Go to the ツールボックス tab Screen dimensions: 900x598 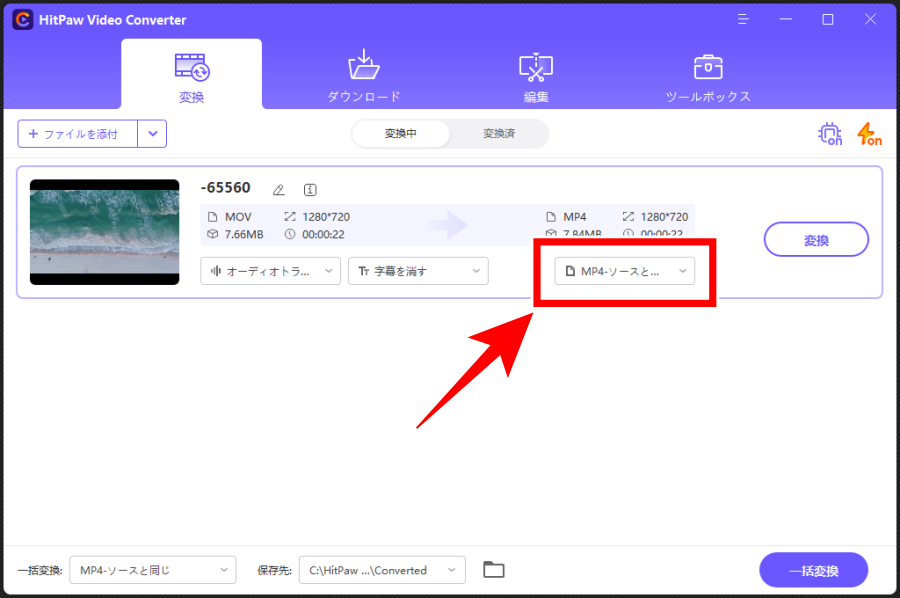[708, 78]
